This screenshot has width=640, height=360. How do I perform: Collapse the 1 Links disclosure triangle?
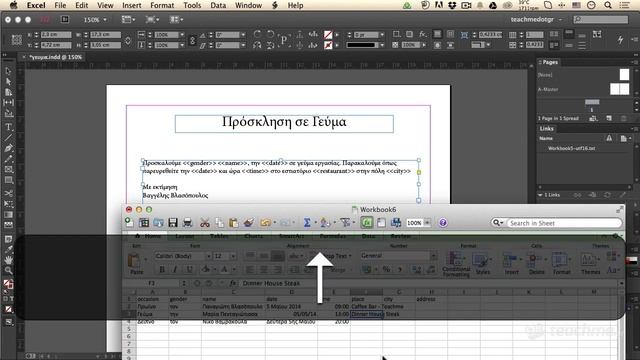540,195
